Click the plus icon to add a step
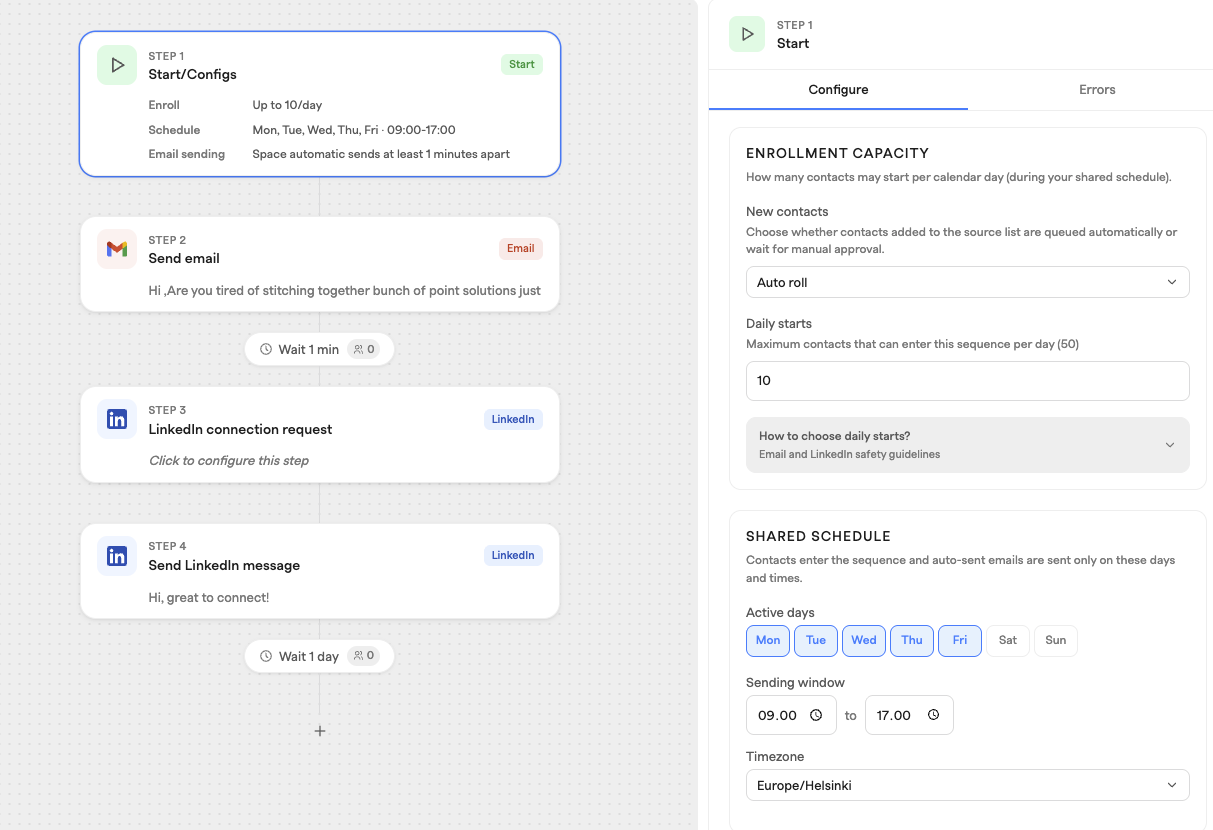 click(x=320, y=731)
